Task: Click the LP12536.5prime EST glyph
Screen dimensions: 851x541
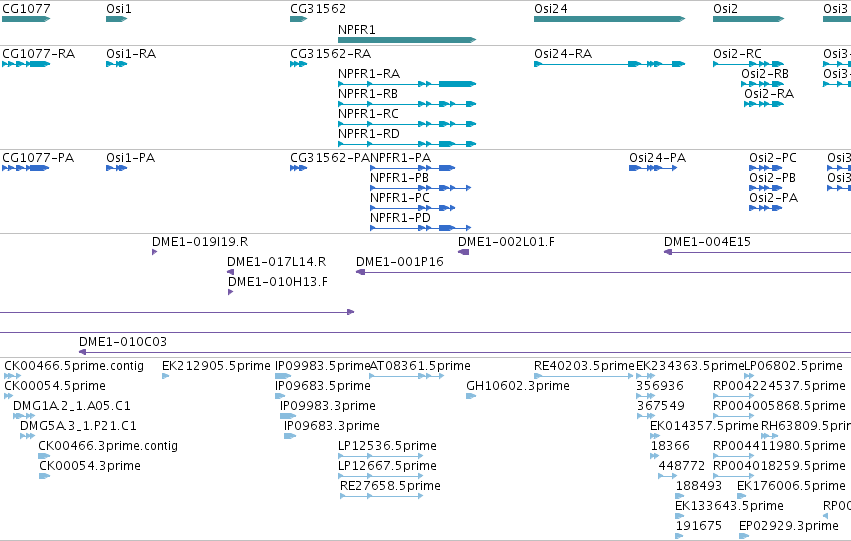Action: 380,456
